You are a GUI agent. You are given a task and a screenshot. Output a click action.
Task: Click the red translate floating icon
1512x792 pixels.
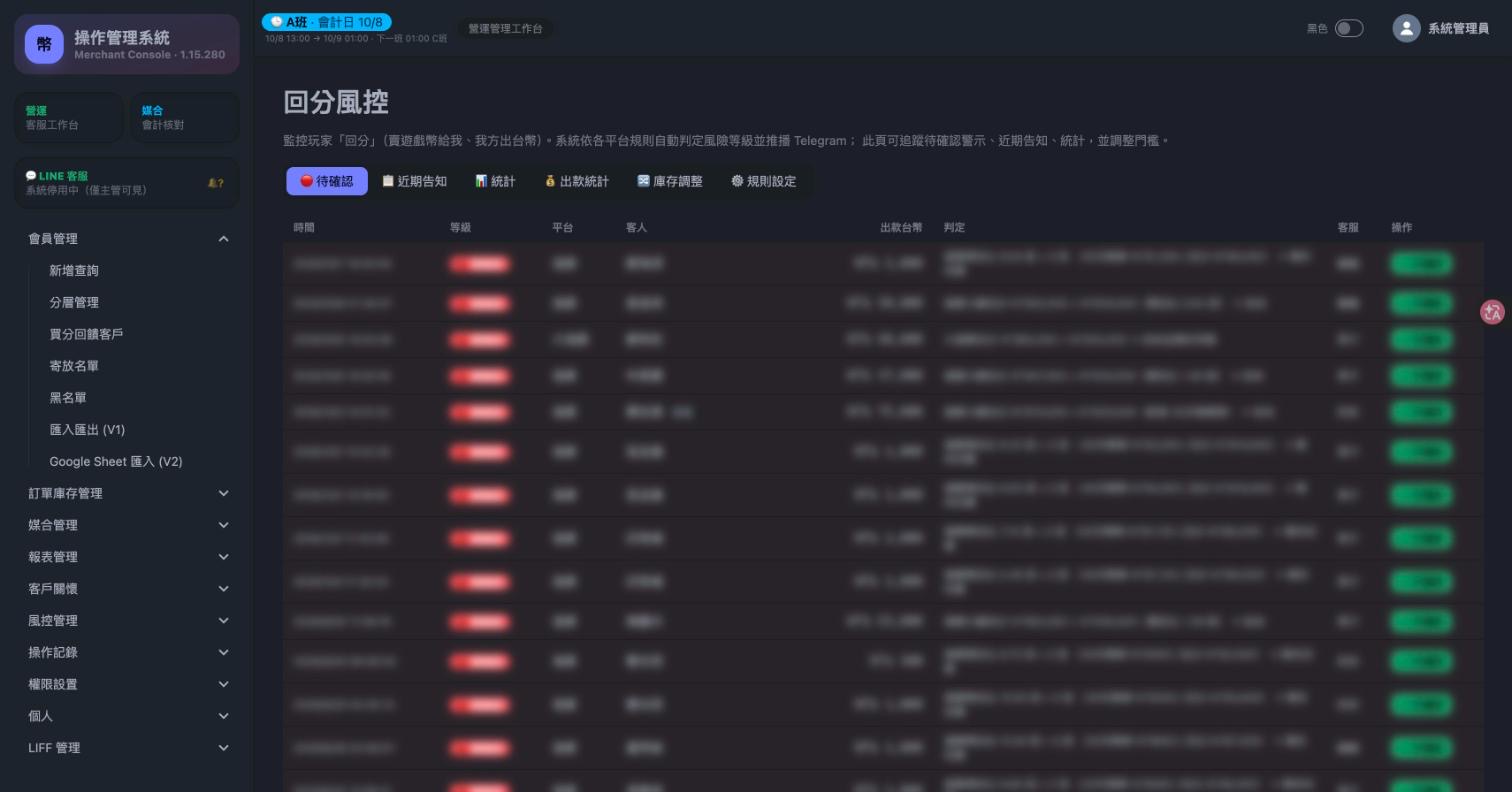(1492, 312)
